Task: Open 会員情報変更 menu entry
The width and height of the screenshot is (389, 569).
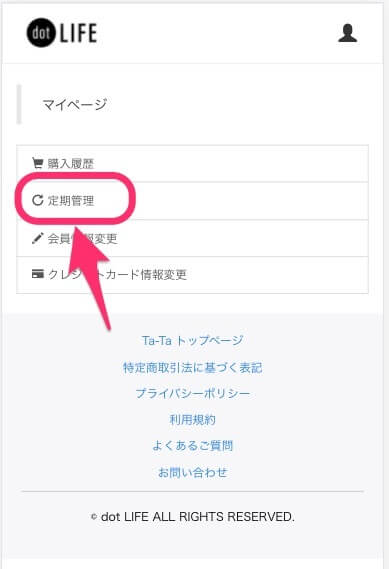Action: [192, 238]
